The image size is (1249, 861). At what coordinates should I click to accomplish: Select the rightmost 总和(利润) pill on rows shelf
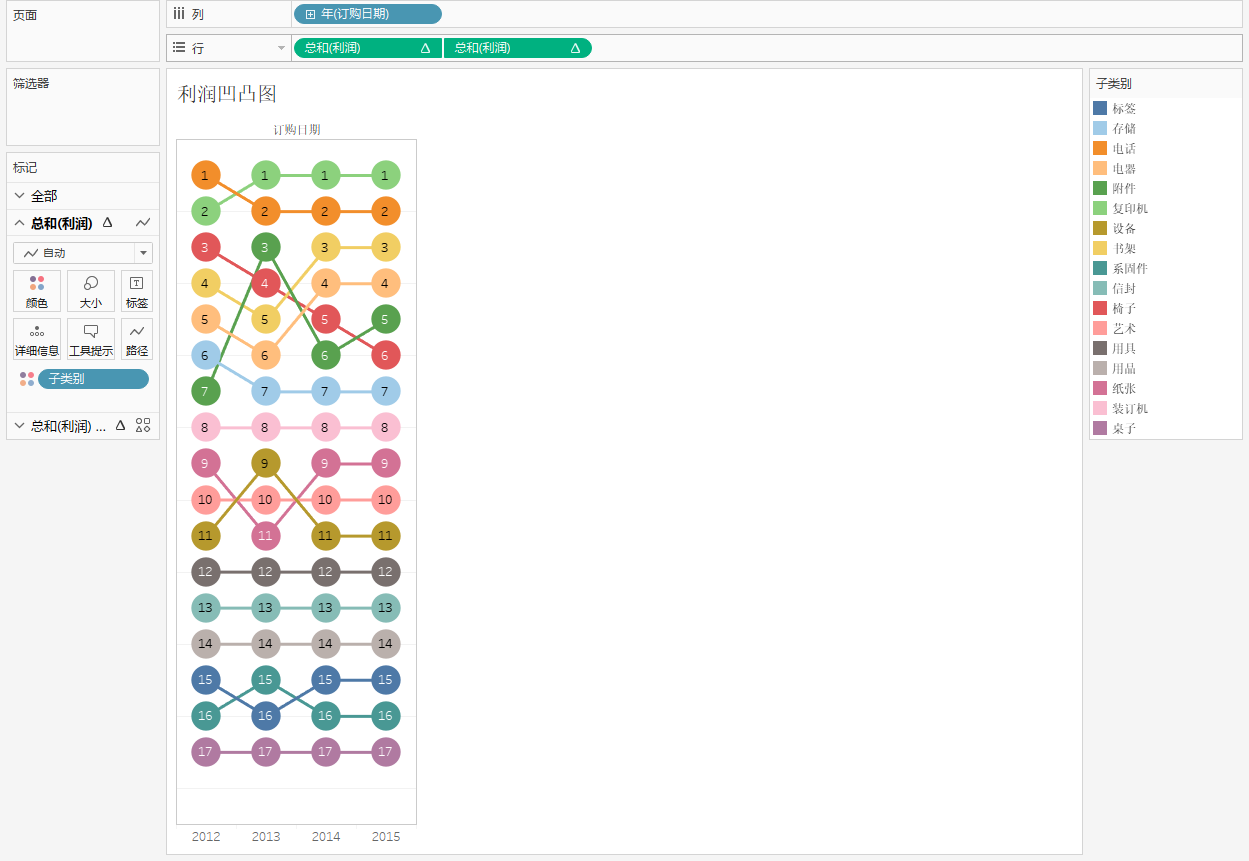517,48
